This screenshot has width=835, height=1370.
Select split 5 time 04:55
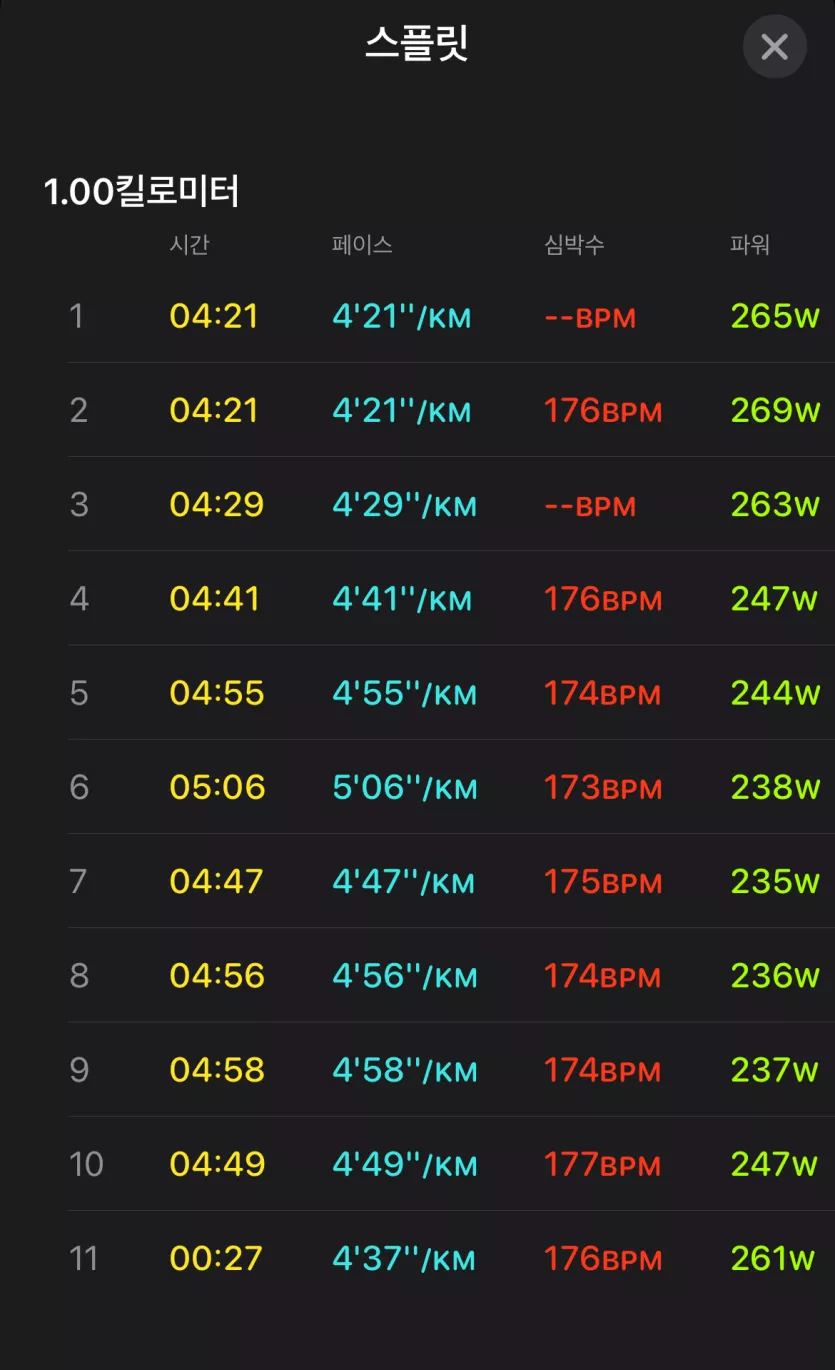click(x=217, y=692)
